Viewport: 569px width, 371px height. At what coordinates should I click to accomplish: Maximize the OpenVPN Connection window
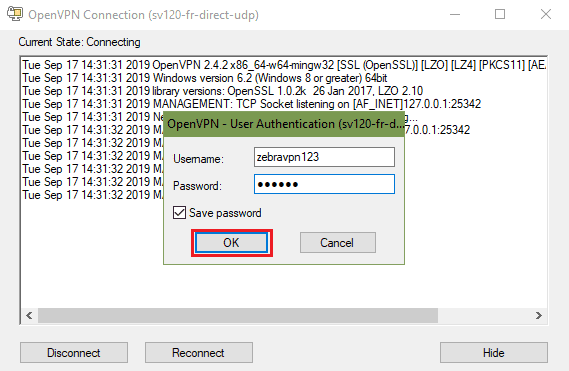pos(500,15)
